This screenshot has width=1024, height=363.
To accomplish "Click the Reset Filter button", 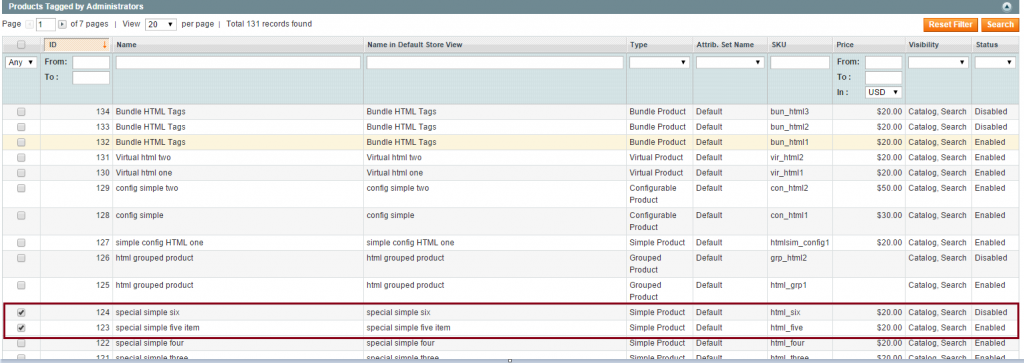I will [x=950, y=25].
